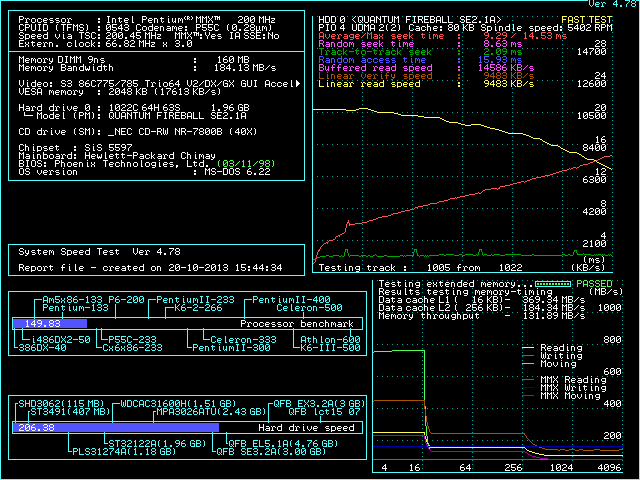The width and height of the screenshot is (640, 480).
Task: Click the PentiumII-400 reference label
Action: [291, 300]
